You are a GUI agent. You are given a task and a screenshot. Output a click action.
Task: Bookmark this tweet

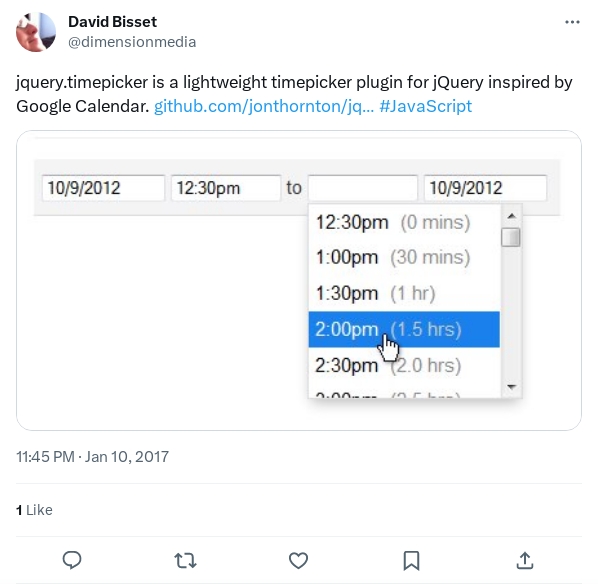(x=412, y=560)
